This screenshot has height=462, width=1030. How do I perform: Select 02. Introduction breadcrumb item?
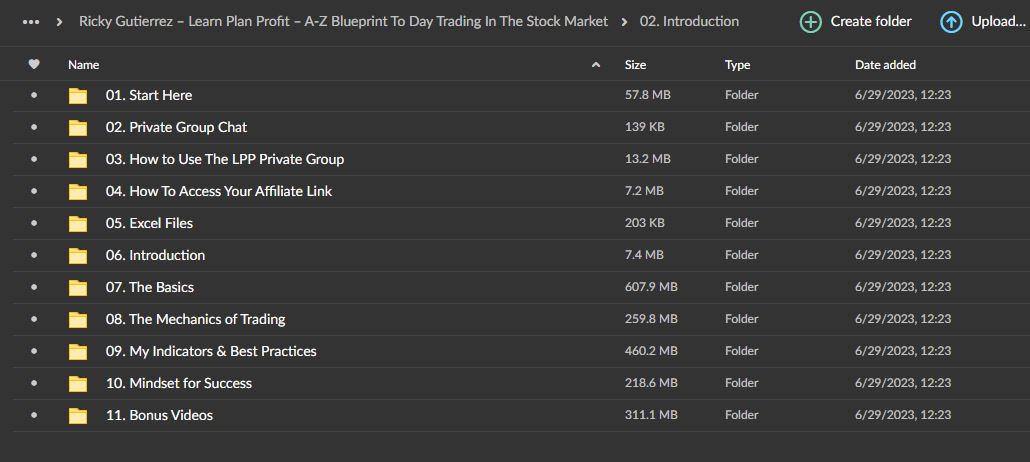[x=689, y=22]
